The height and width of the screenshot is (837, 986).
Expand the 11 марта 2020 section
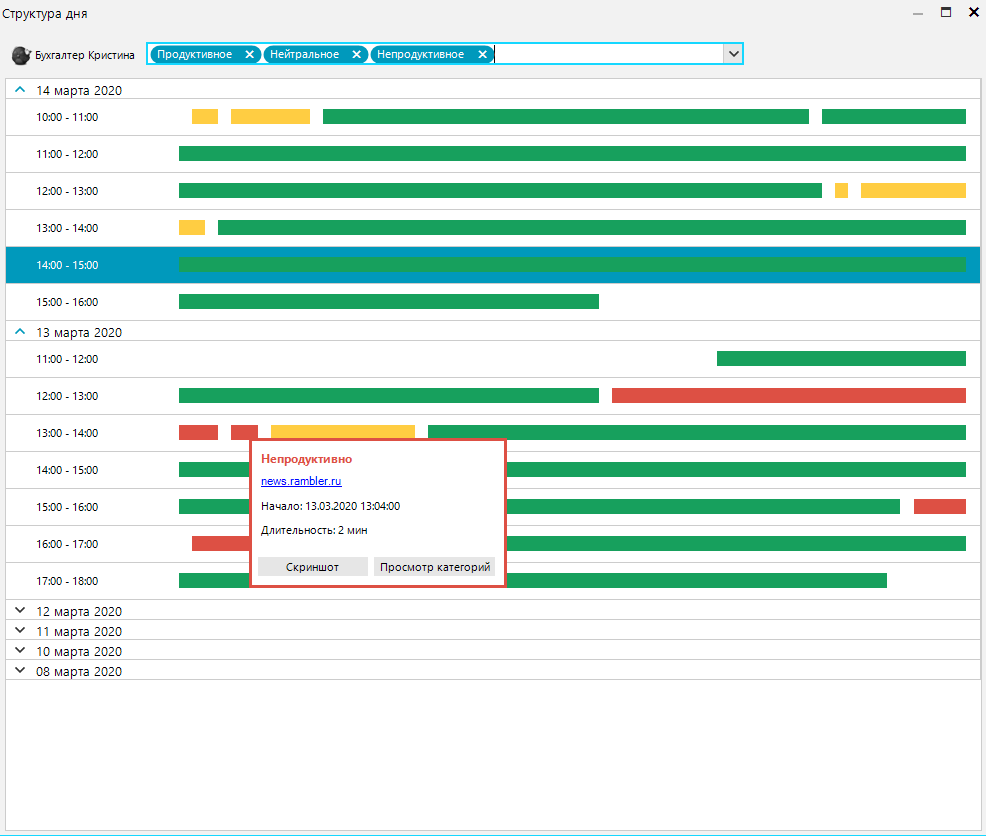tap(20, 630)
